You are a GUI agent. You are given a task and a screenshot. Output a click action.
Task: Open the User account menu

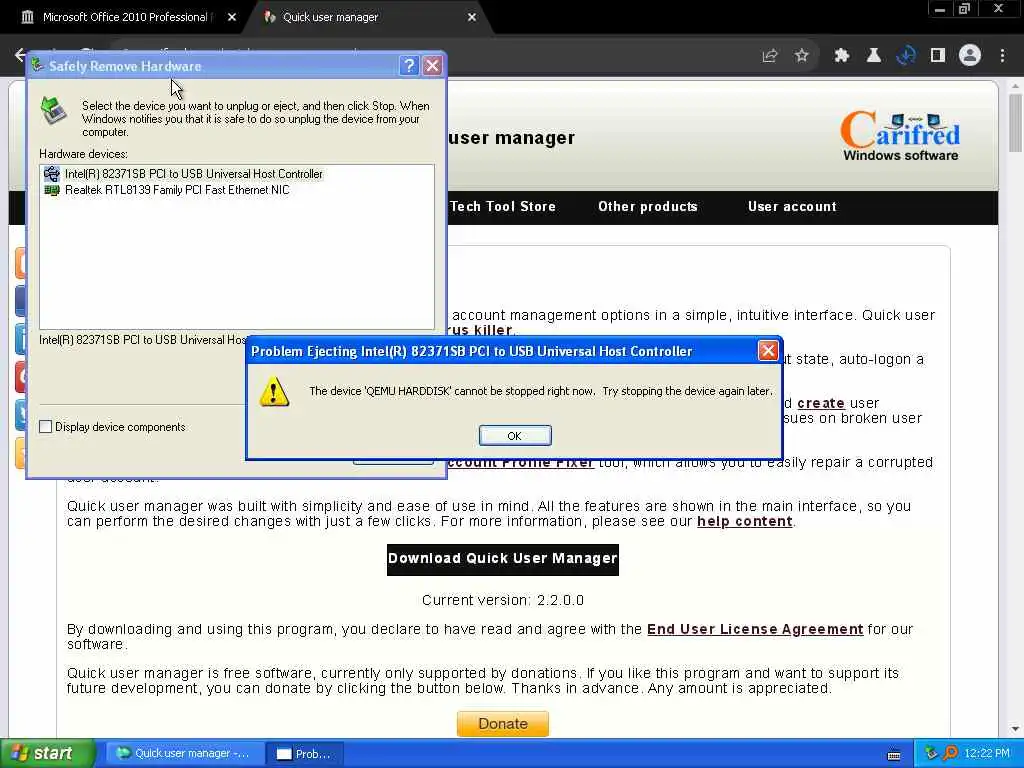(792, 206)
